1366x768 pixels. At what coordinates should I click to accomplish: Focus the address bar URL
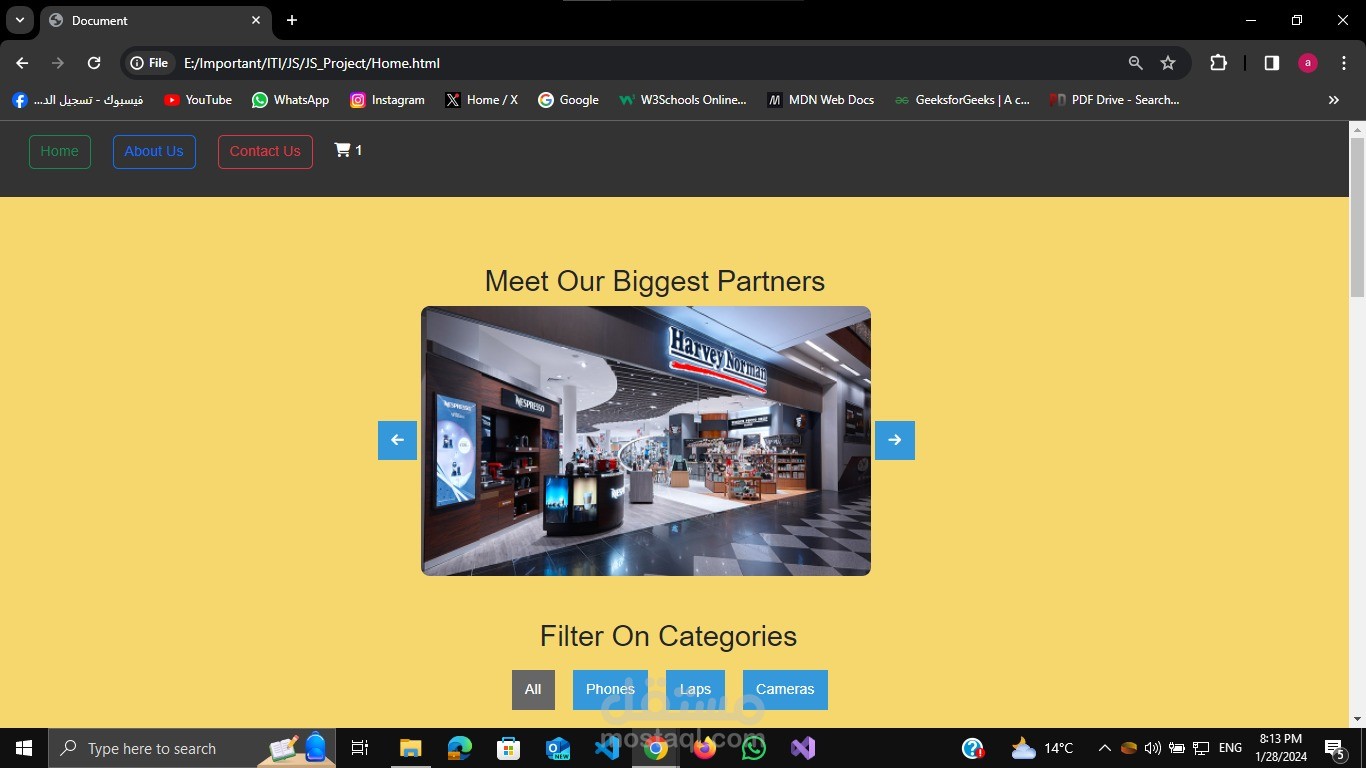(x=312, y=63)
